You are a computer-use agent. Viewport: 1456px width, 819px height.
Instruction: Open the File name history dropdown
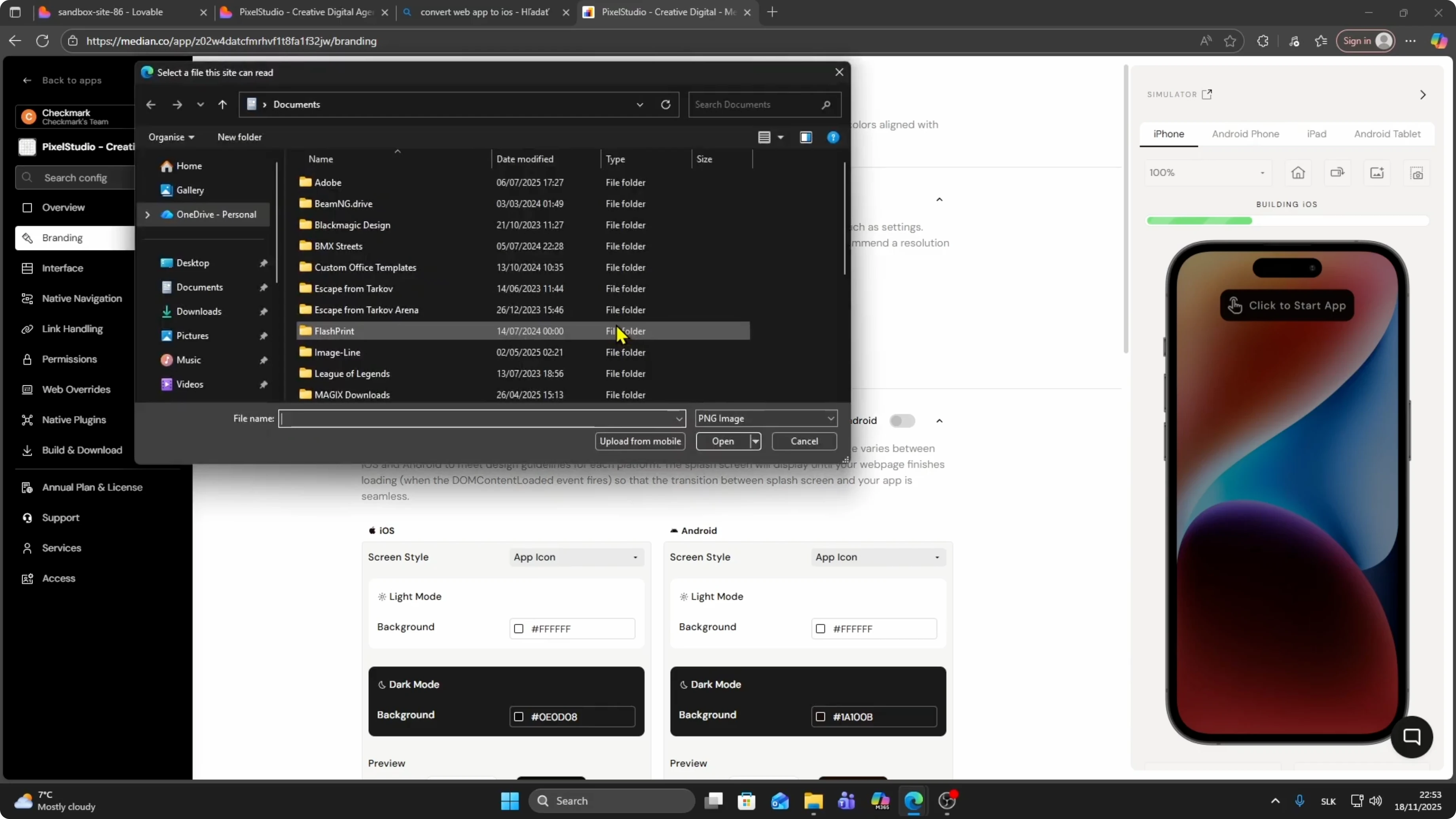click(679, 419)
